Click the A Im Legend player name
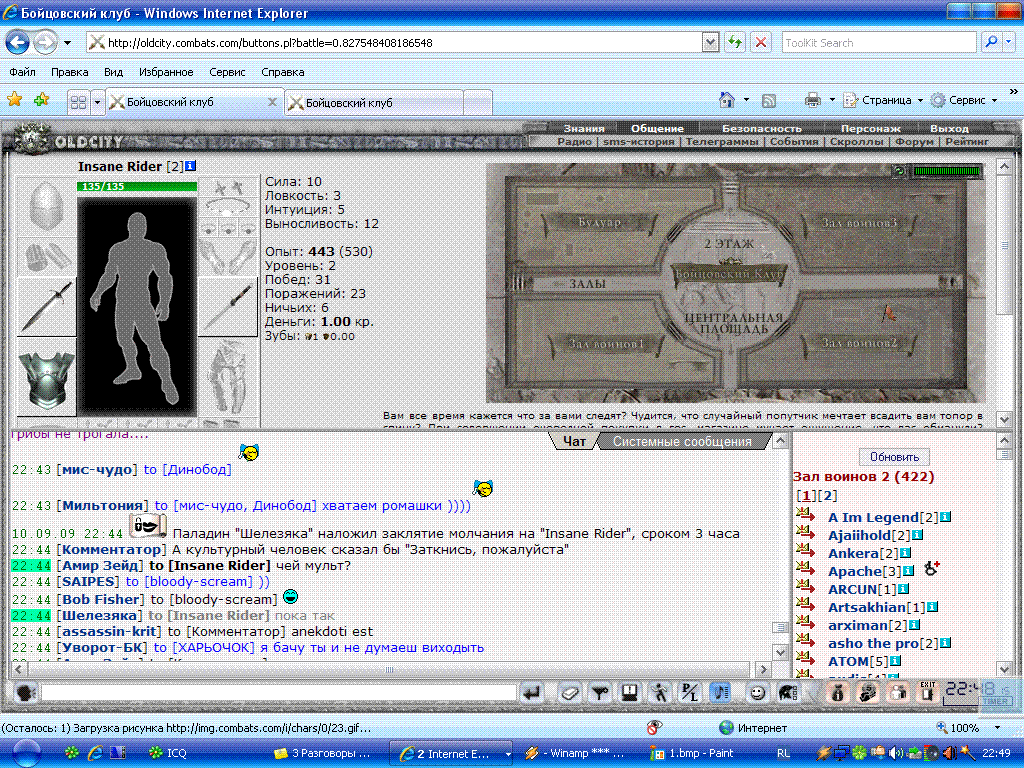 (873, 517)
